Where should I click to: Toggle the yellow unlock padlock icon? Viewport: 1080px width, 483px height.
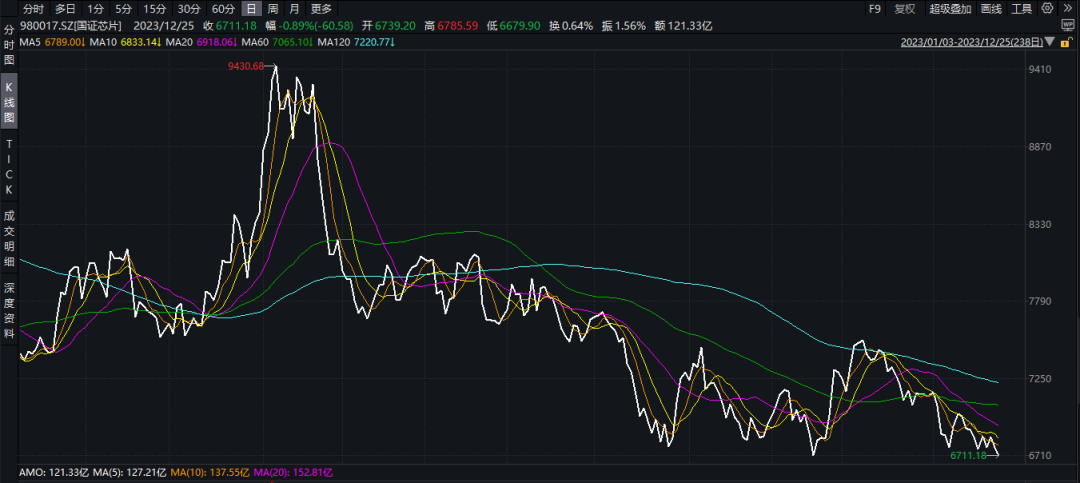pos(1068,41)
